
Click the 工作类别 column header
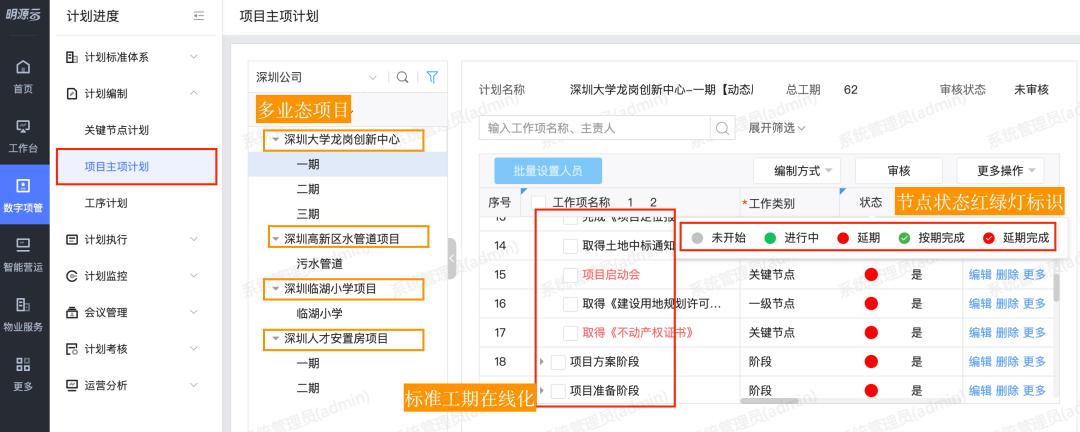click(x=771, y=203)
